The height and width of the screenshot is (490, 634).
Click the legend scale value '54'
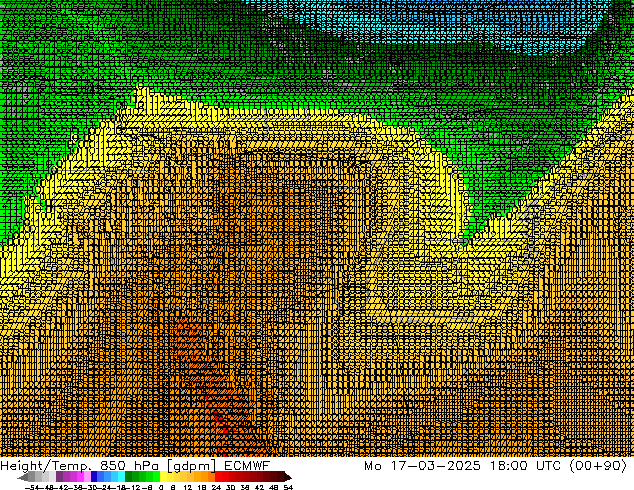[288, 487]
